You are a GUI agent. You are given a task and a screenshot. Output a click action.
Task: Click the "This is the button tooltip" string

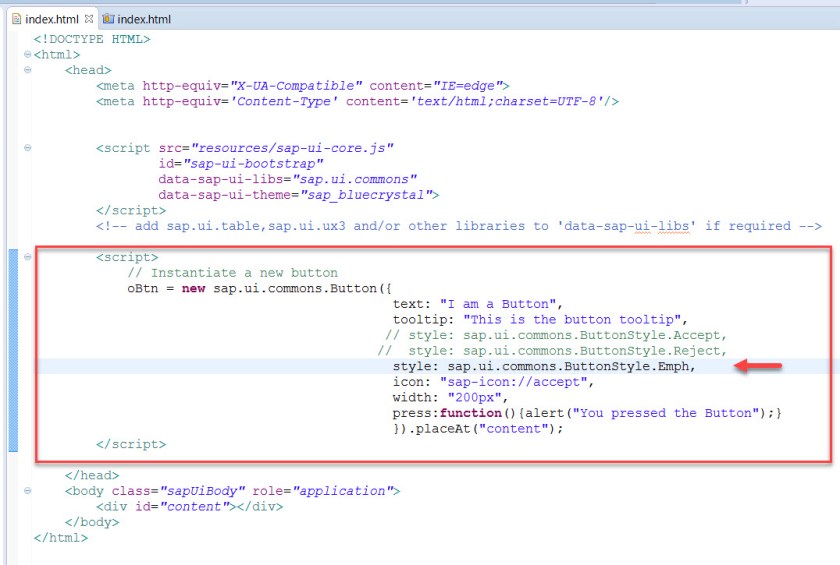(572, 319)
